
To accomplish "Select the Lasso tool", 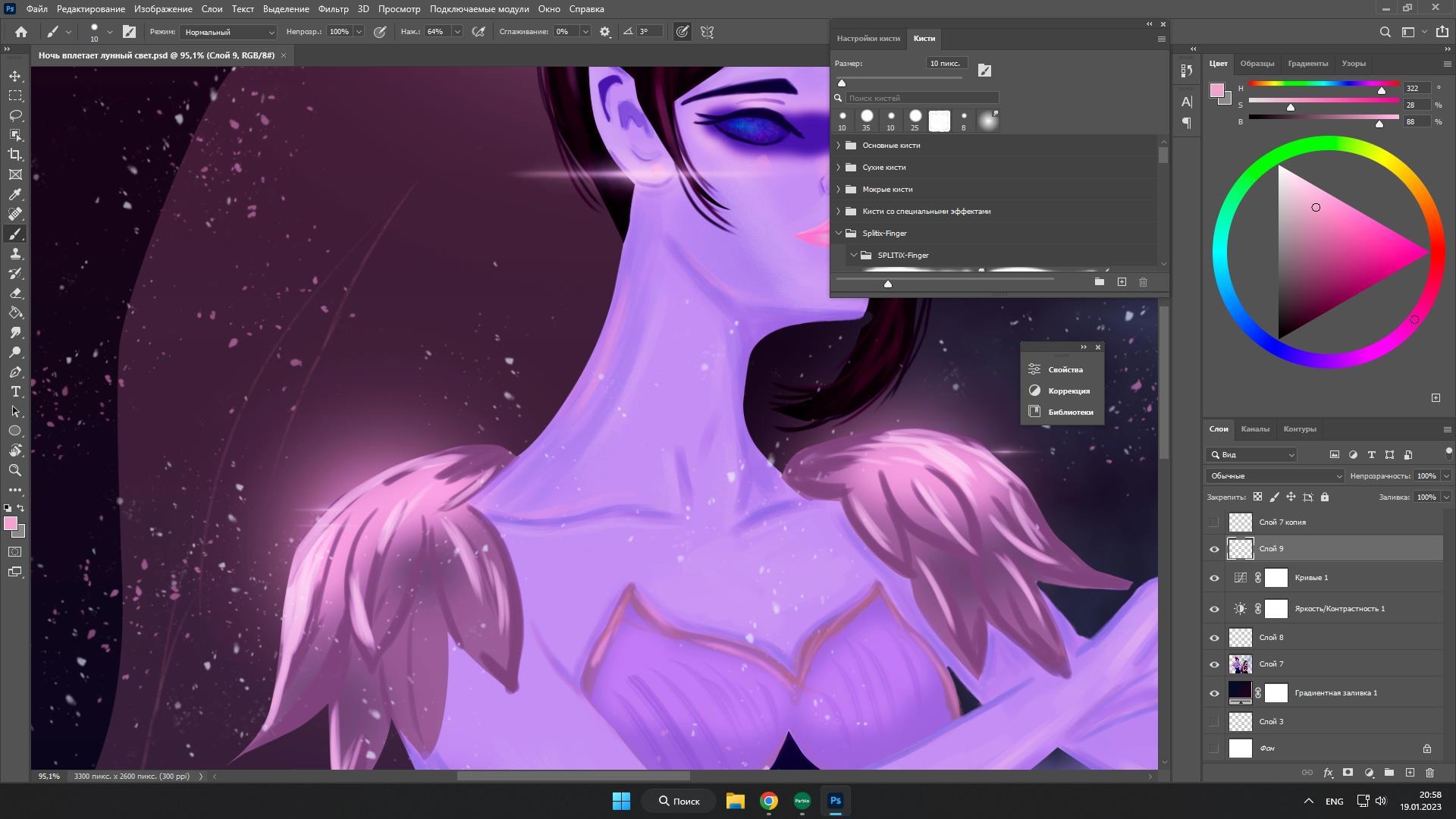I will click(x=15, y=115).
